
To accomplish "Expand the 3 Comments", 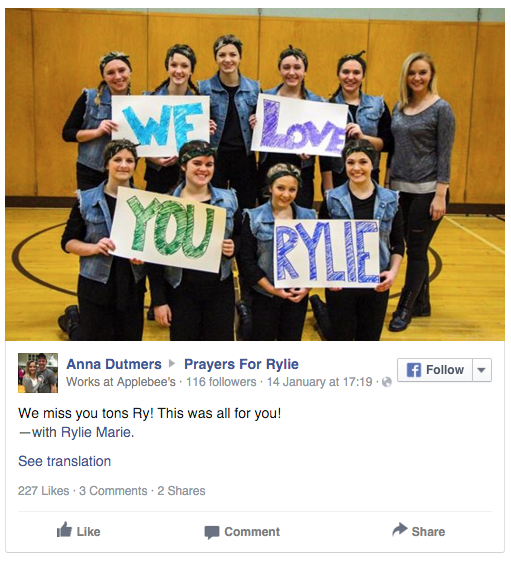I will coord(113,491).
